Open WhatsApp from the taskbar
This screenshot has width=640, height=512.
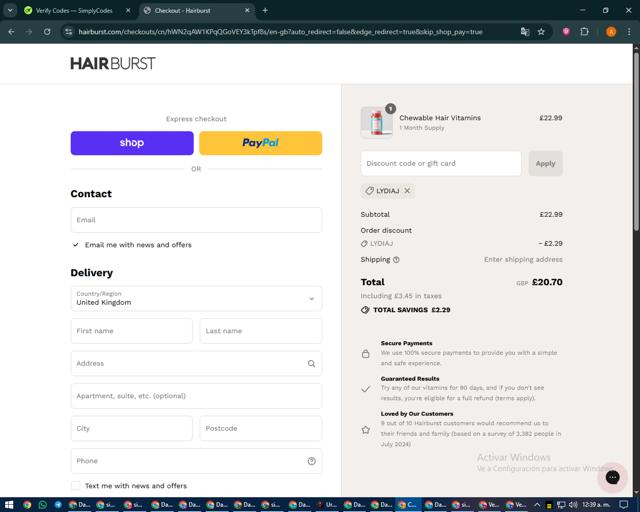coord(43,505)
